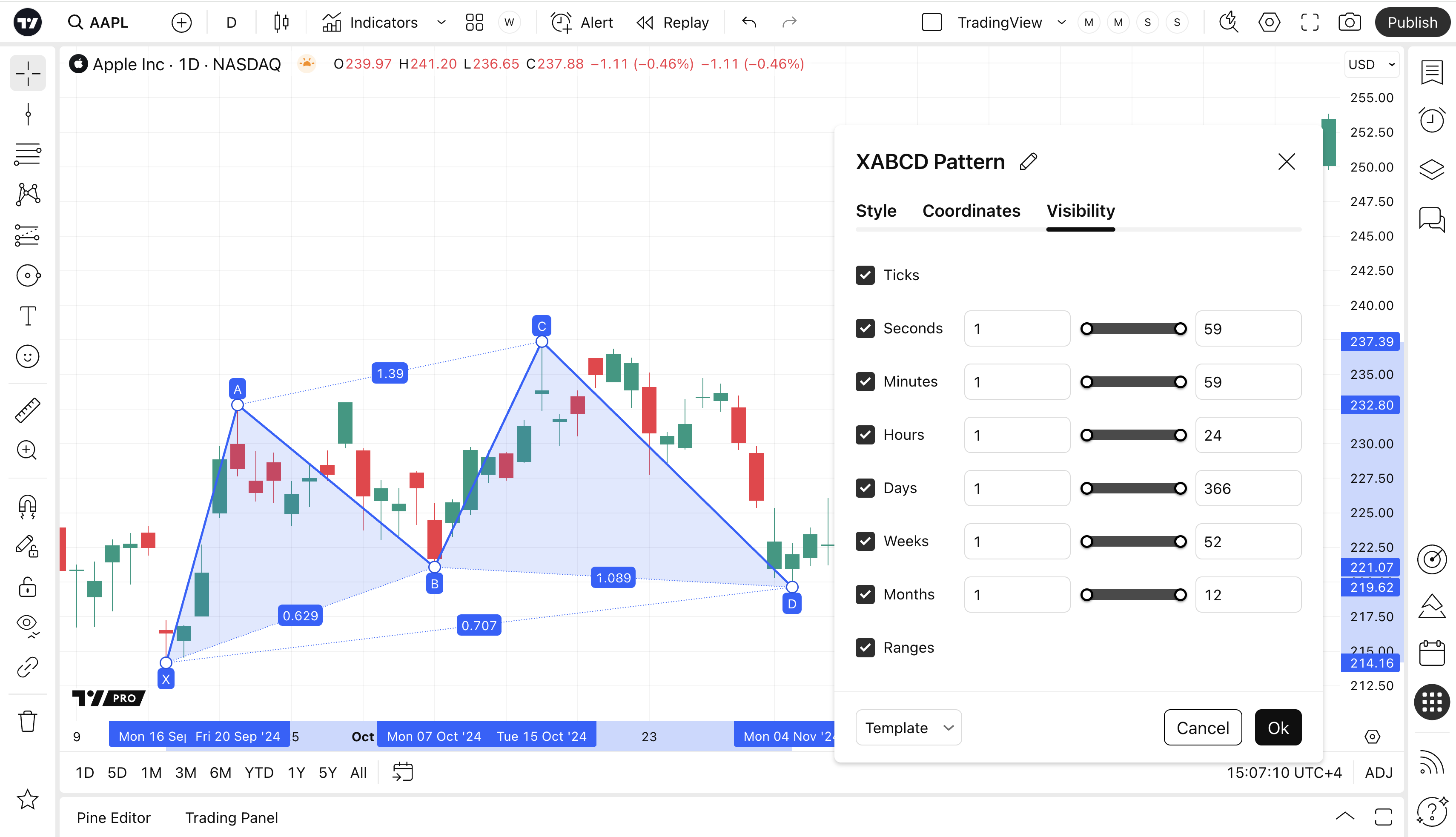Select the crosshair cursor tool
The width and height of the screenshot is (1456, 837).
(28, 74)
